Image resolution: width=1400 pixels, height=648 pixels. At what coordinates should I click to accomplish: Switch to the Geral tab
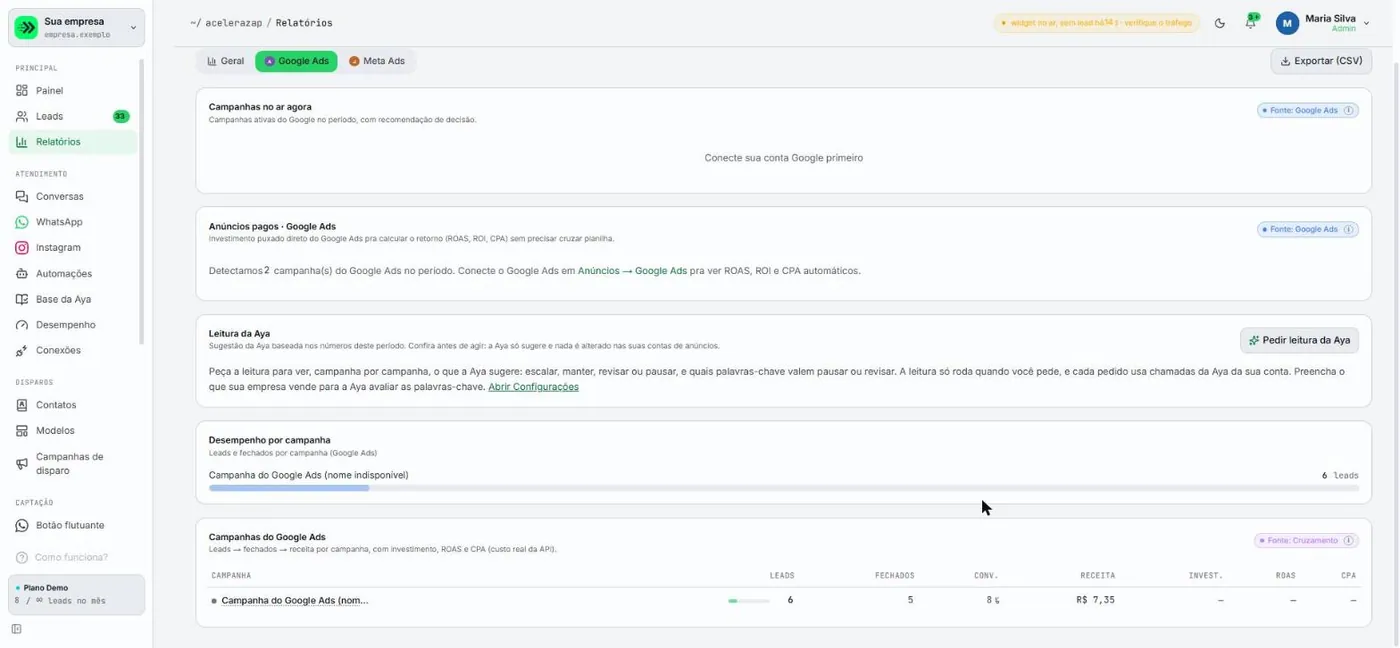[x=225, y=61]
